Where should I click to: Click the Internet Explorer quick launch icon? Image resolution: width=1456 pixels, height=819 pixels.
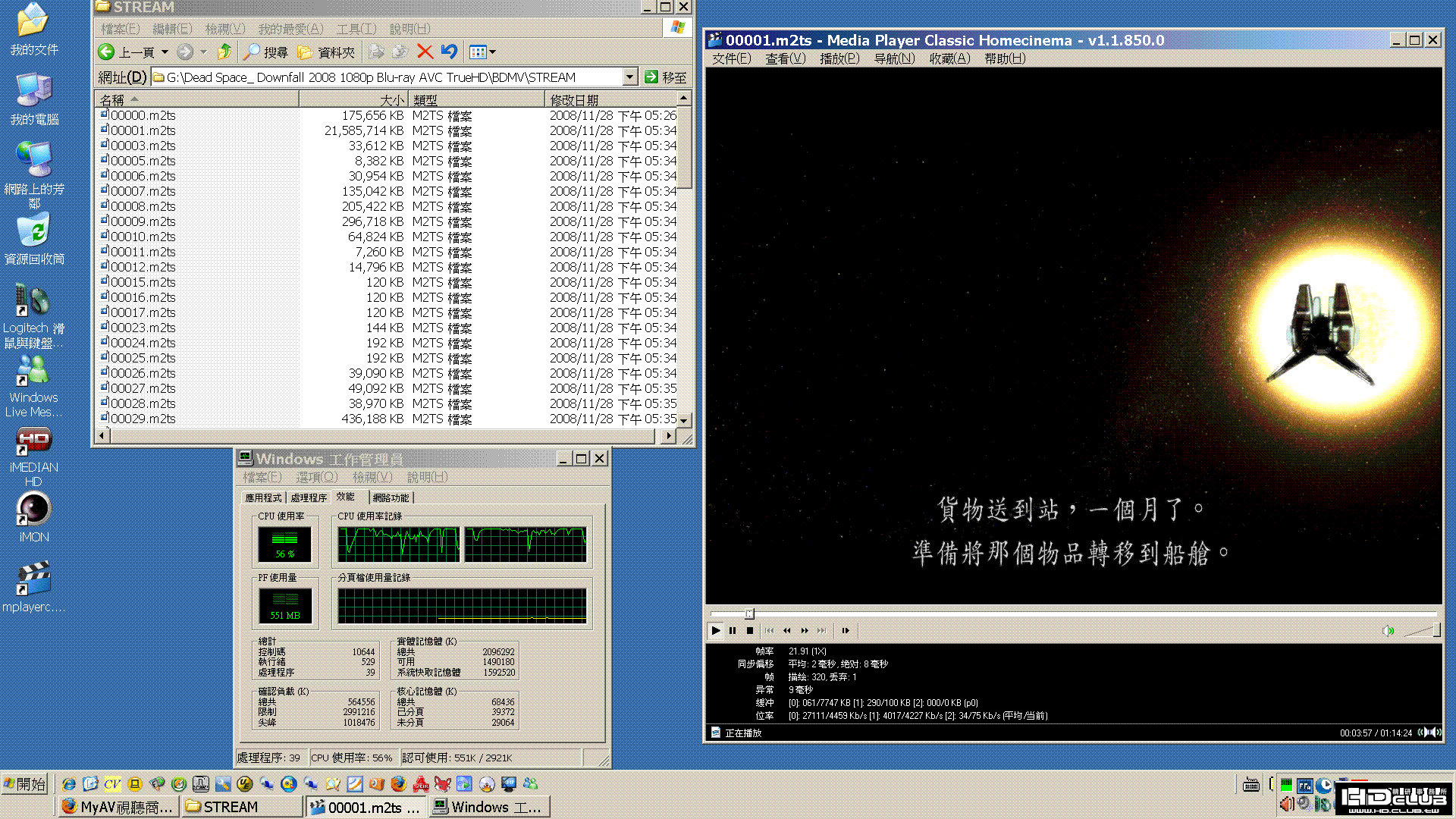tap(68, 783)
